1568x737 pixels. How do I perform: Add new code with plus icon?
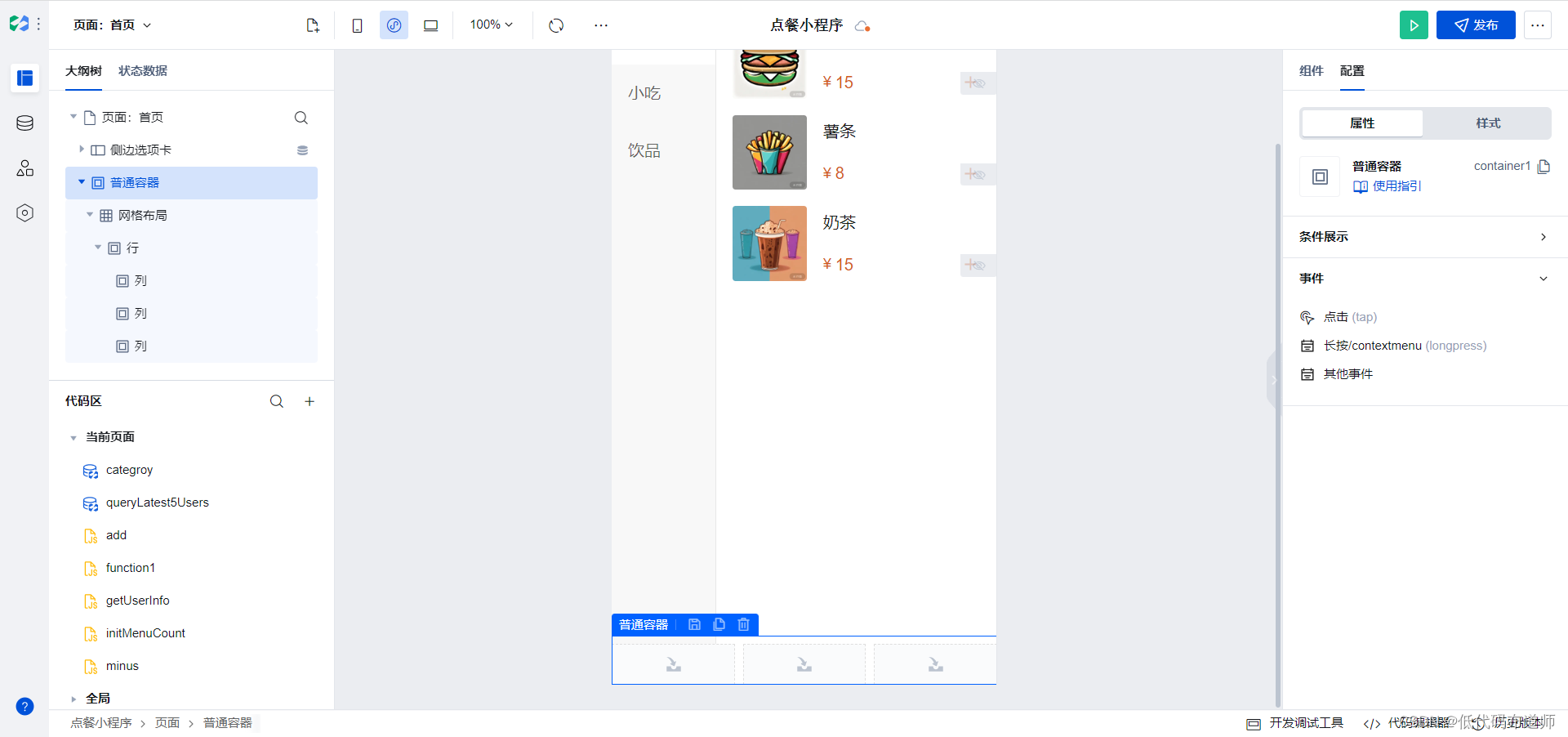coord(310,401)
